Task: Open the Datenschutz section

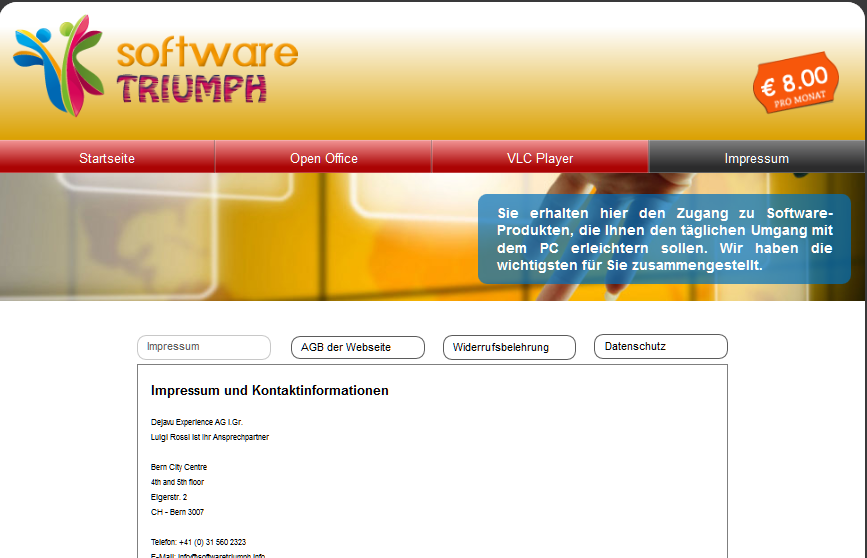Action: click(661, 347)
